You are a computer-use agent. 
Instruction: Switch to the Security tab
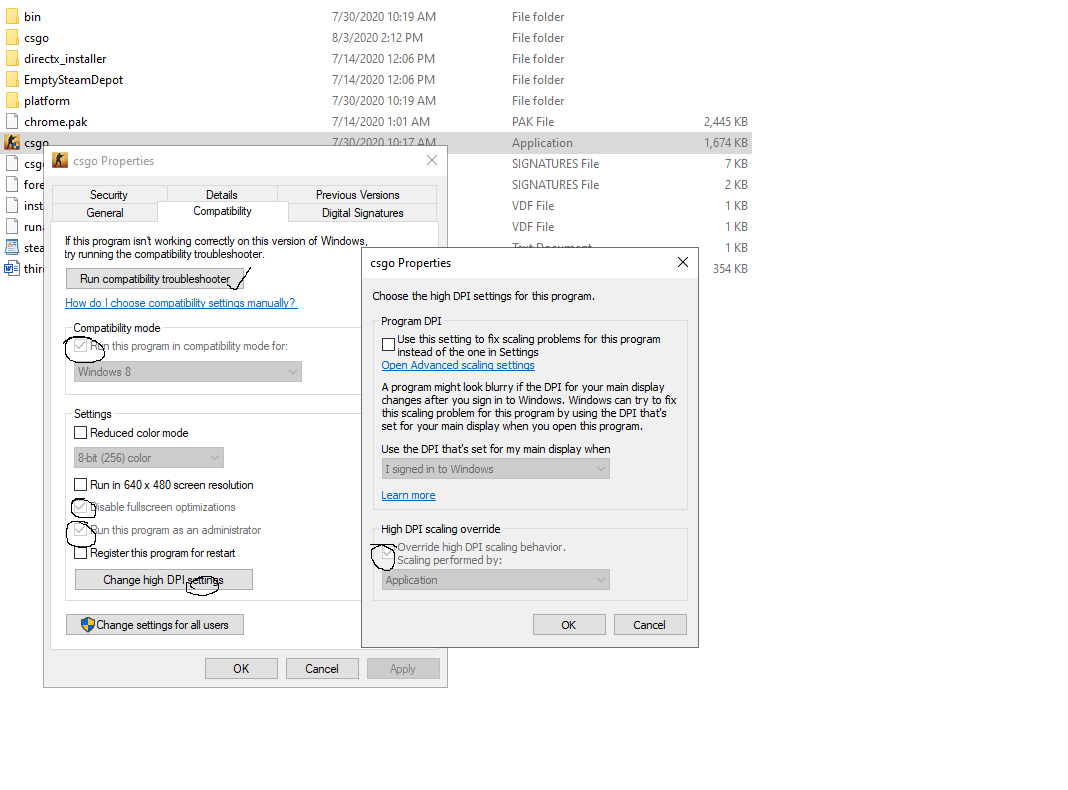(109, 195)
